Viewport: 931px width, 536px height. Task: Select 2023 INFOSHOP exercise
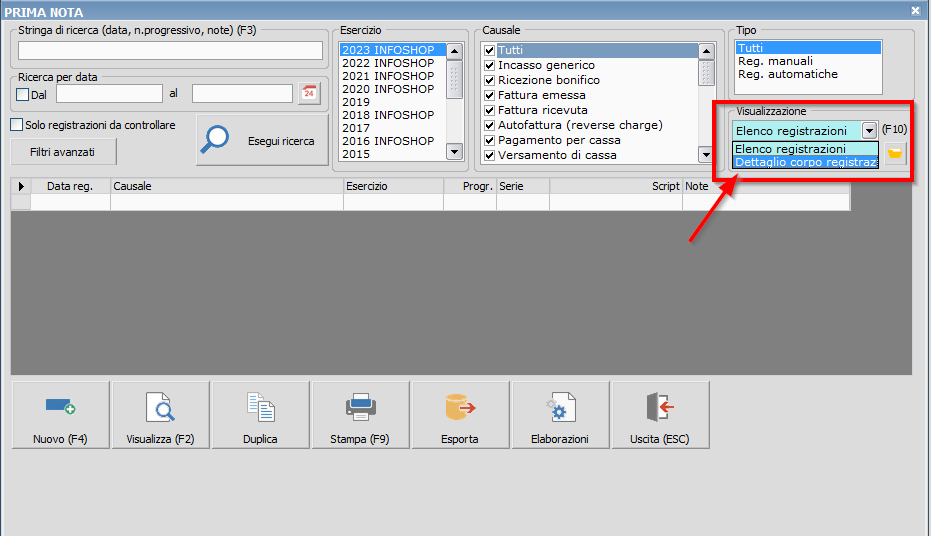coord(393,50)
